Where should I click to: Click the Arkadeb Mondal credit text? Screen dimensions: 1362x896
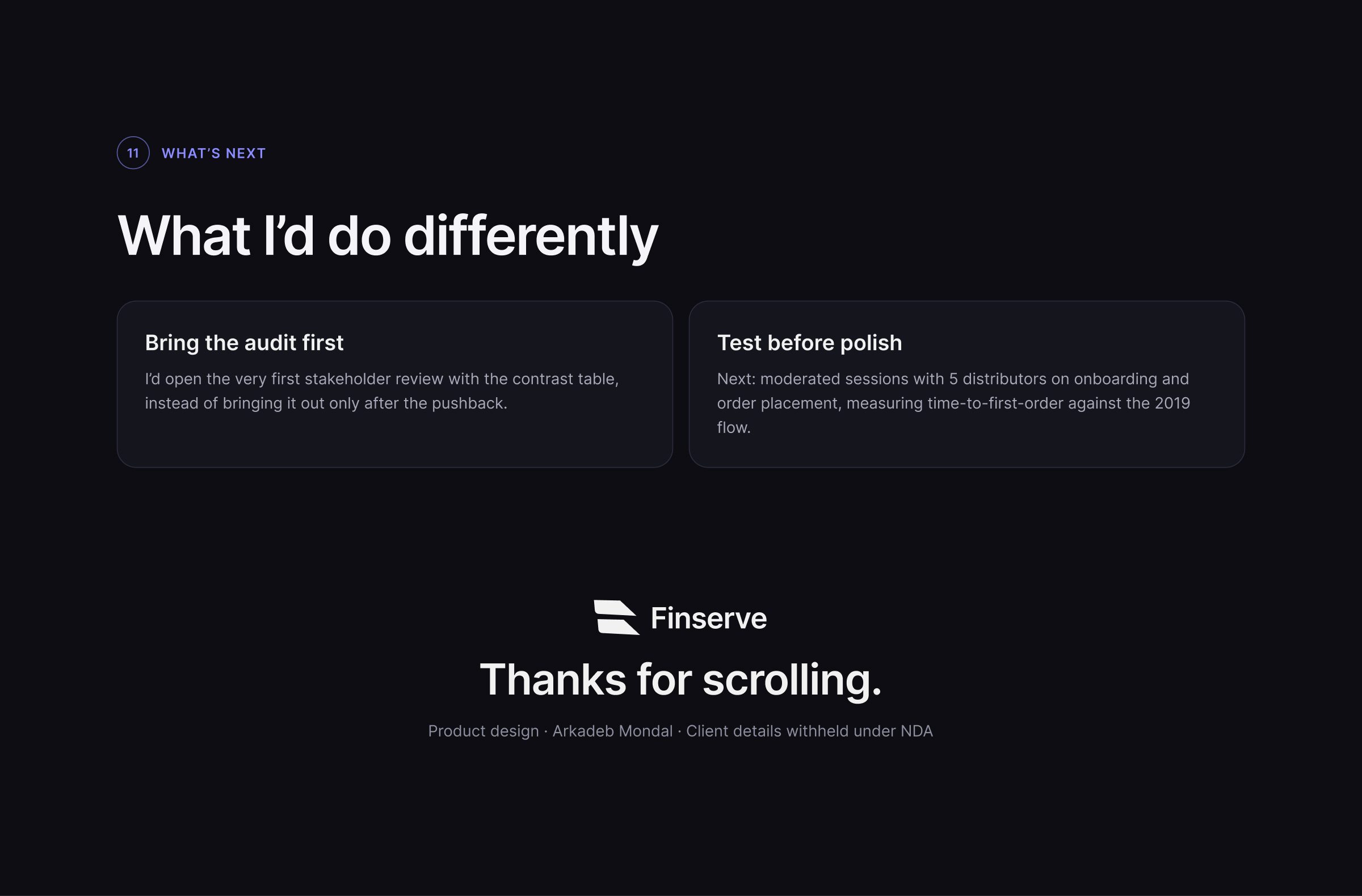pyautogui.click(x=612, y=731)
